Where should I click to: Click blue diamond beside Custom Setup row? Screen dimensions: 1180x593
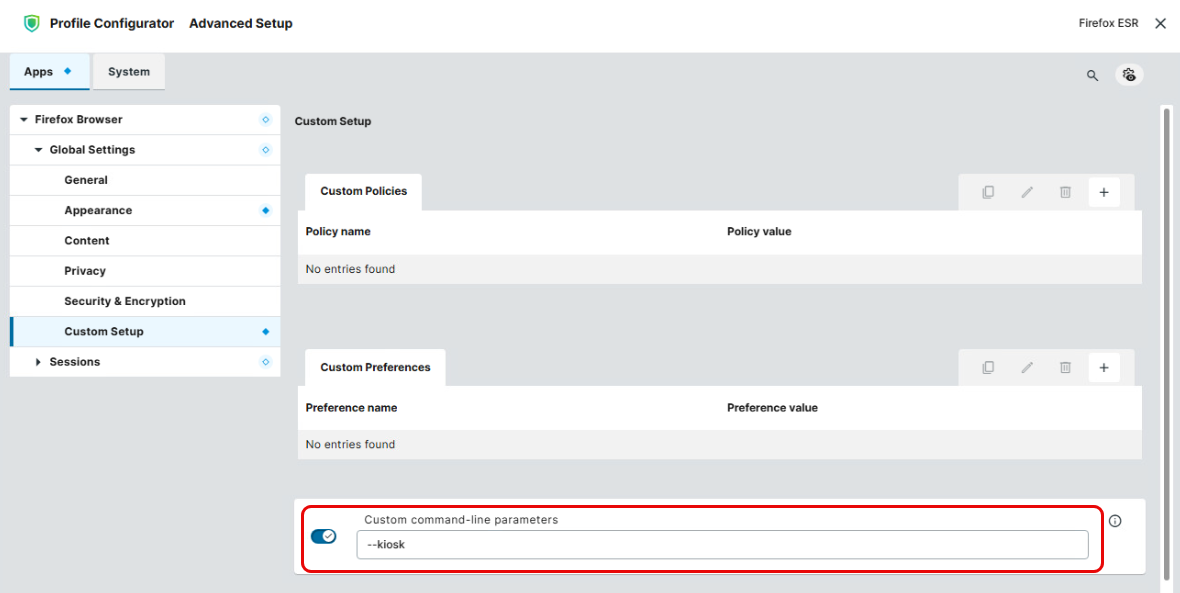tap(265, 332)
